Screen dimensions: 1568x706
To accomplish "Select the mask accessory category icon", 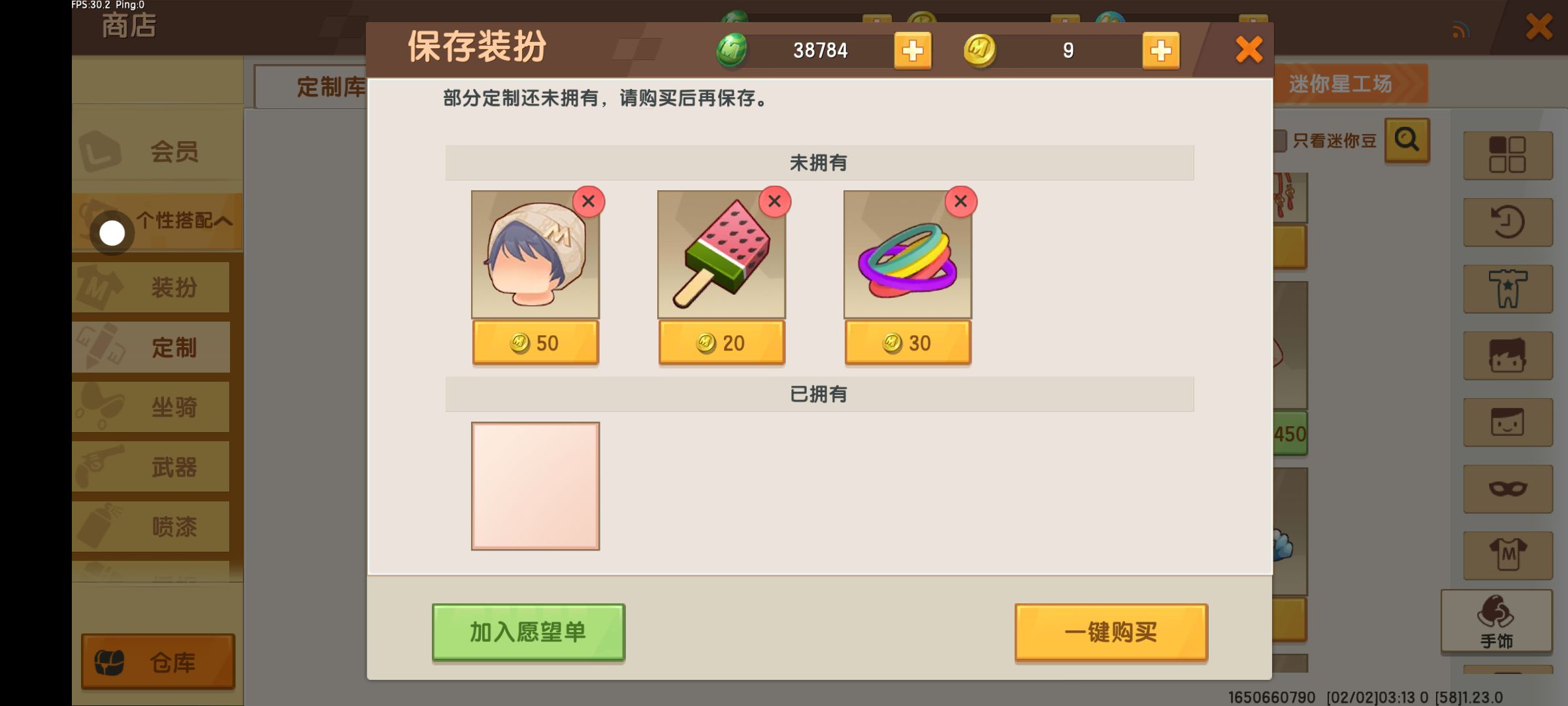I will point(1508,489).
